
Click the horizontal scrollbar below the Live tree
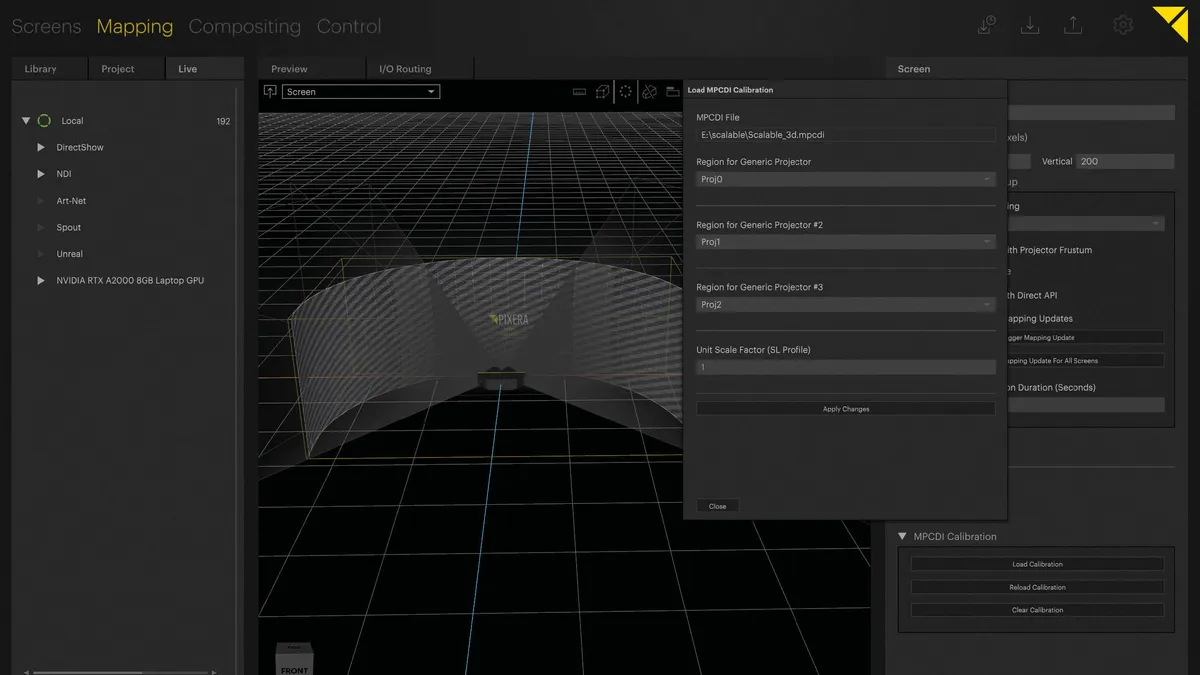click(x=120, y=672)
